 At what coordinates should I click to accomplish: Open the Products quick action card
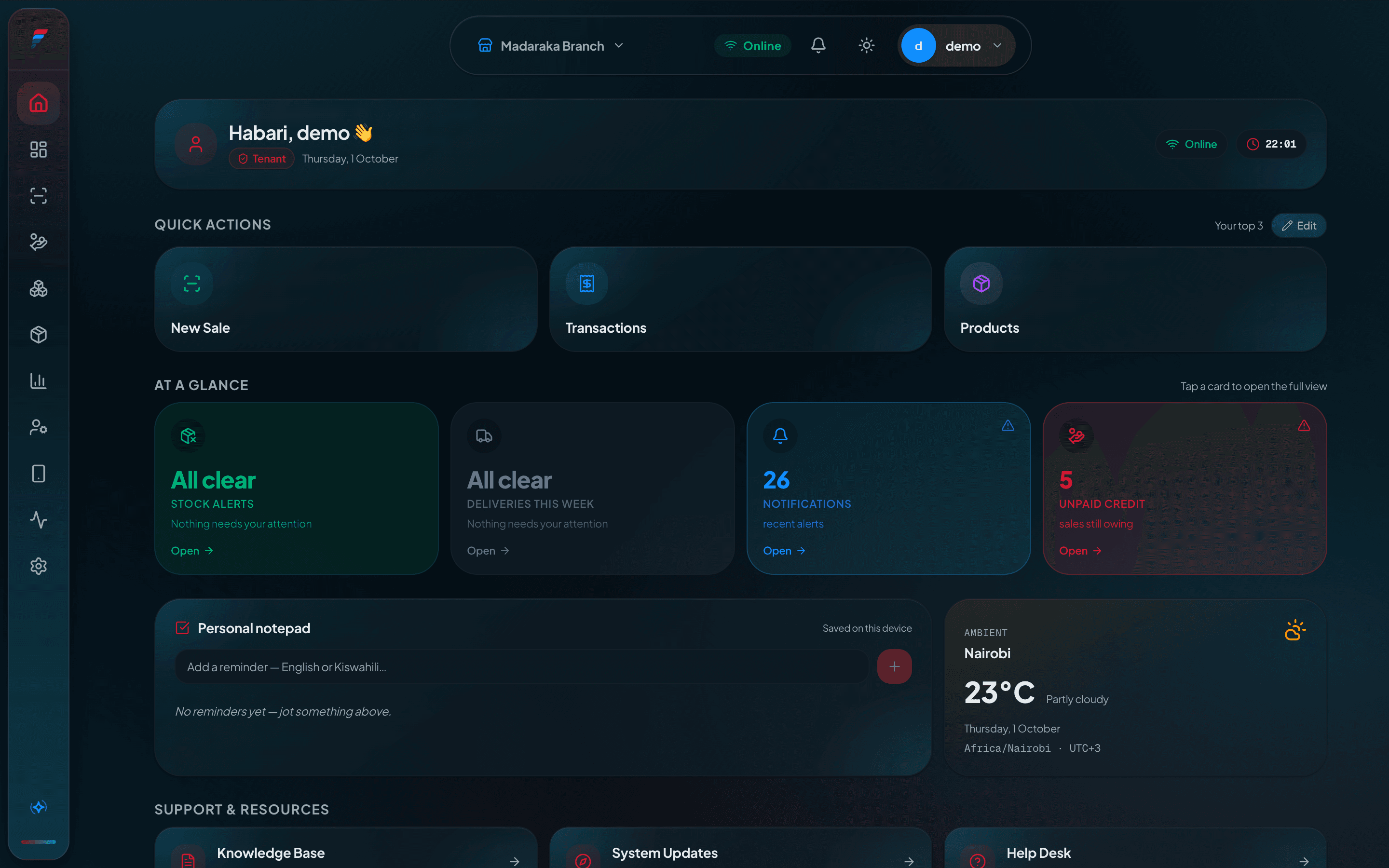[1135, 299]
